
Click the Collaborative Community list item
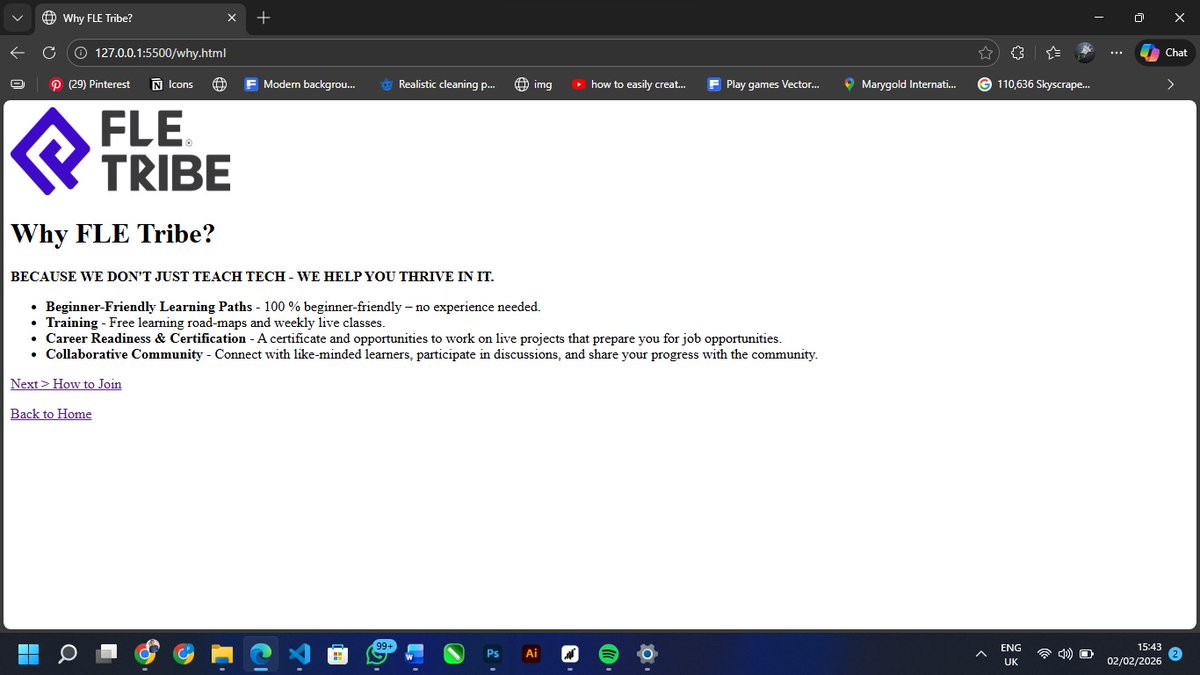pyautogui.click(x=432, y=355)
